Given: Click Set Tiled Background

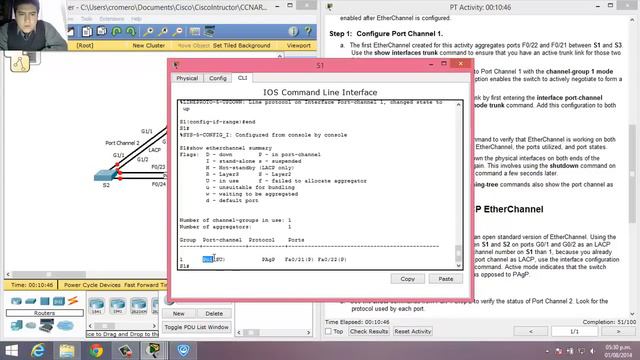Looking at the screenshot, I should click(242, 45).
